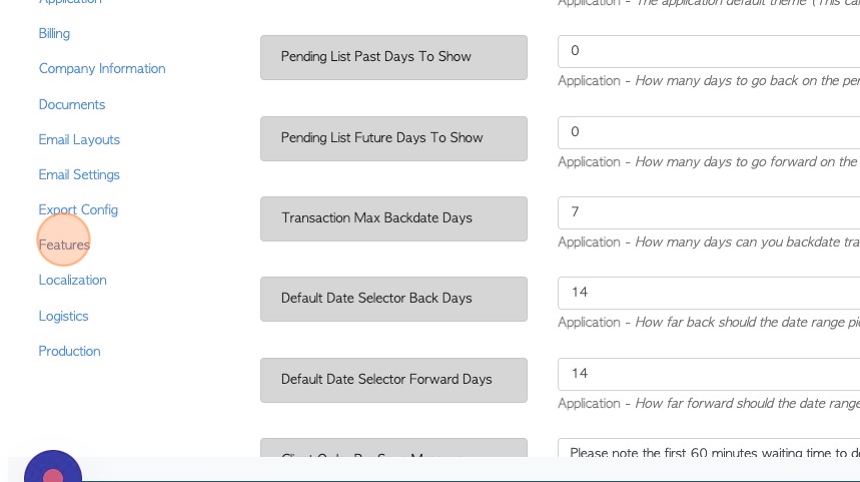Open the Features settings section
The height and width of the screenshot is (482, 860).
64,245
